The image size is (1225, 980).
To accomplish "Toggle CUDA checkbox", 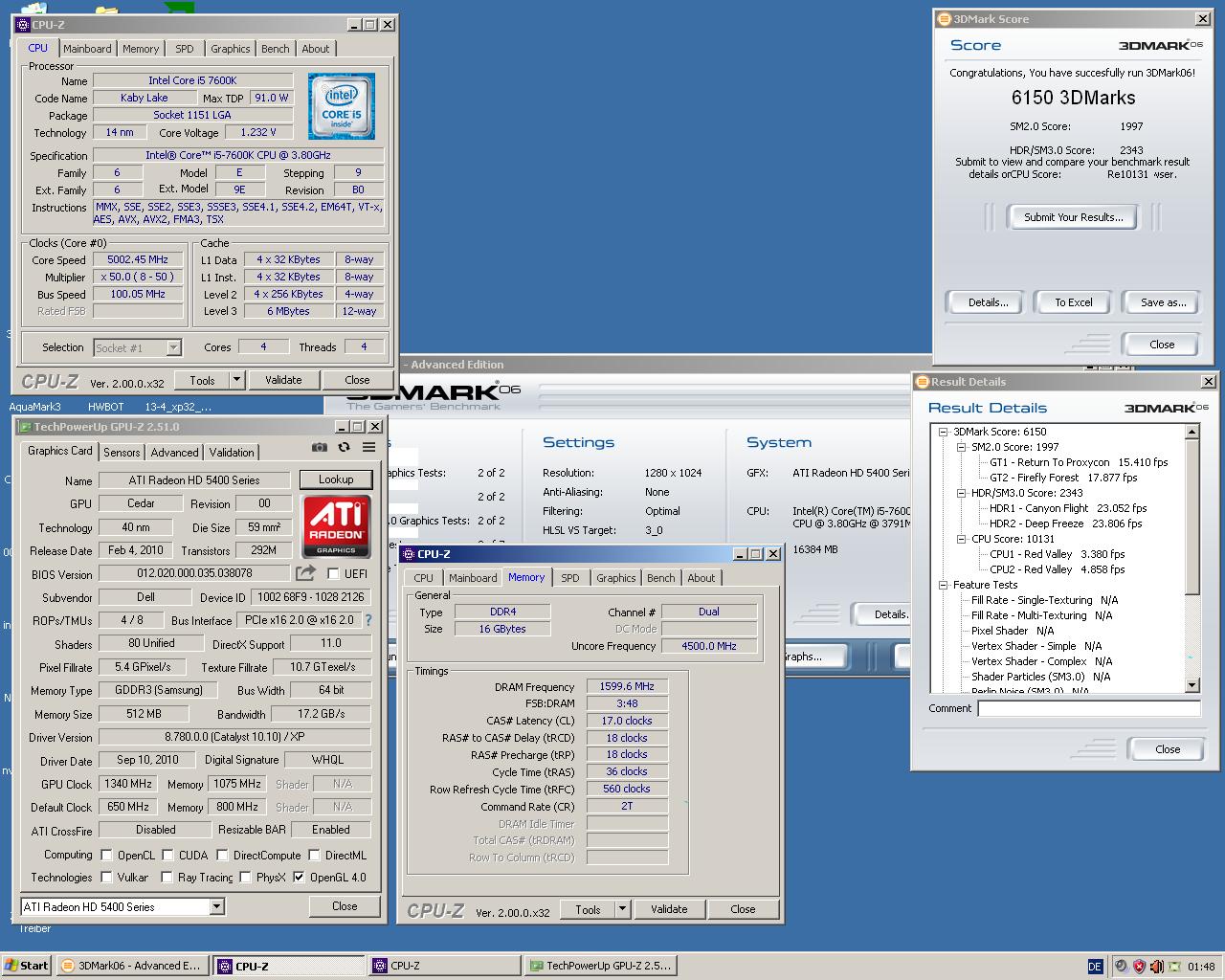I will pos(167,856).
